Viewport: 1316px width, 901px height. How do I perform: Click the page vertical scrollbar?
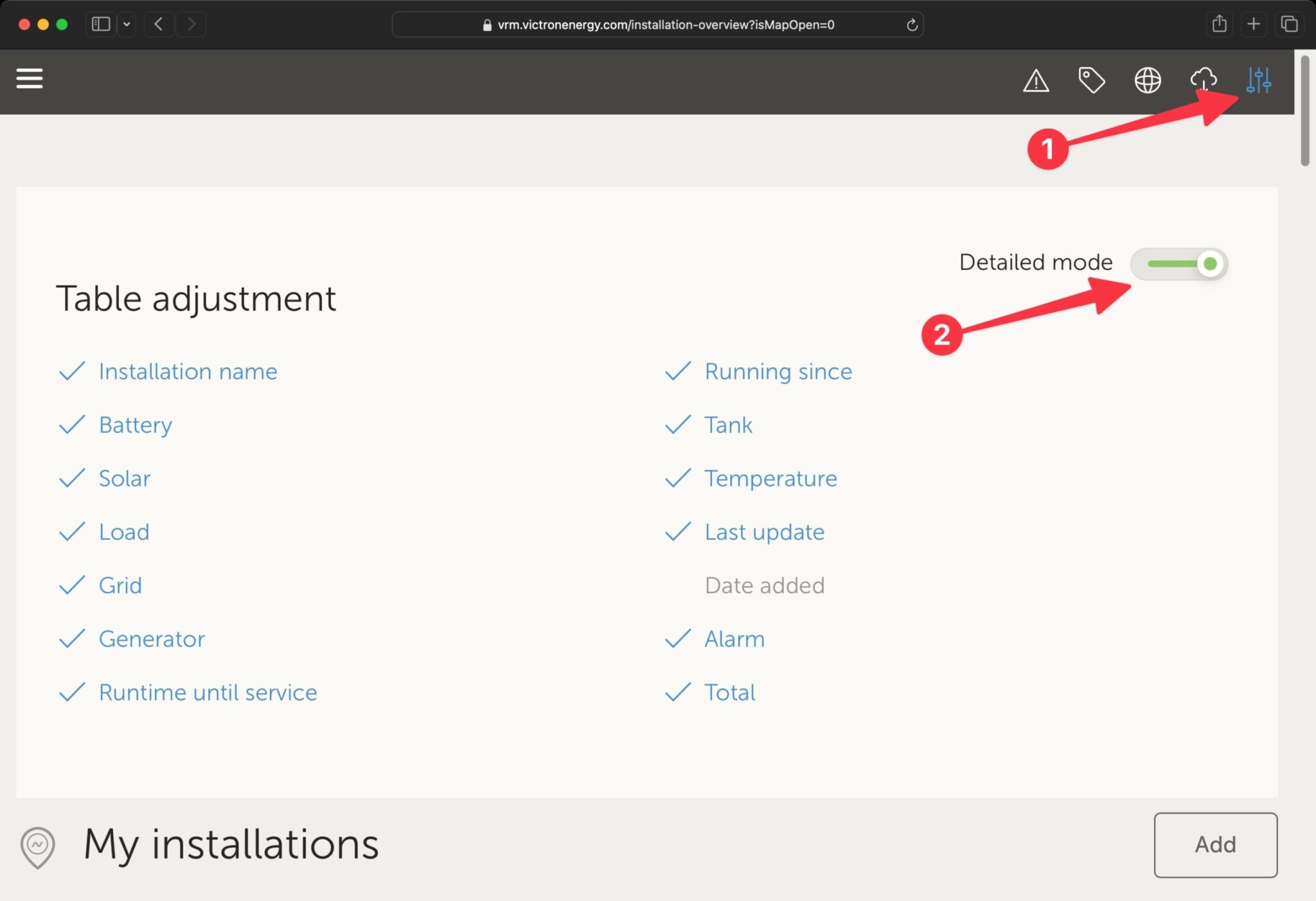pyautogui.click(x=1304, y=111)
